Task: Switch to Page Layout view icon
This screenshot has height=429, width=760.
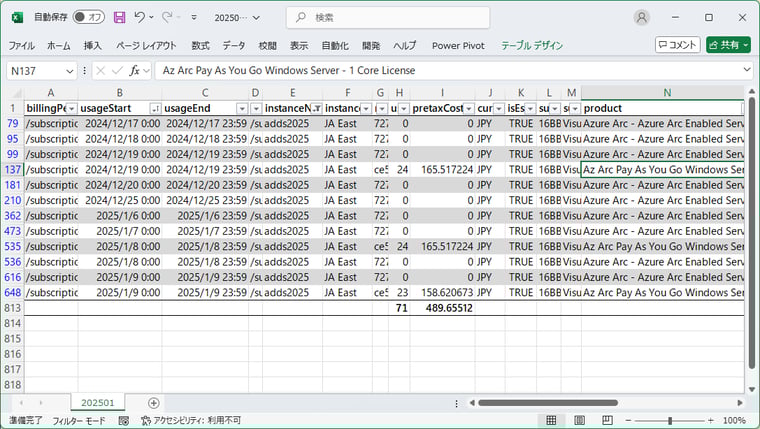Action: click(579, 420)
